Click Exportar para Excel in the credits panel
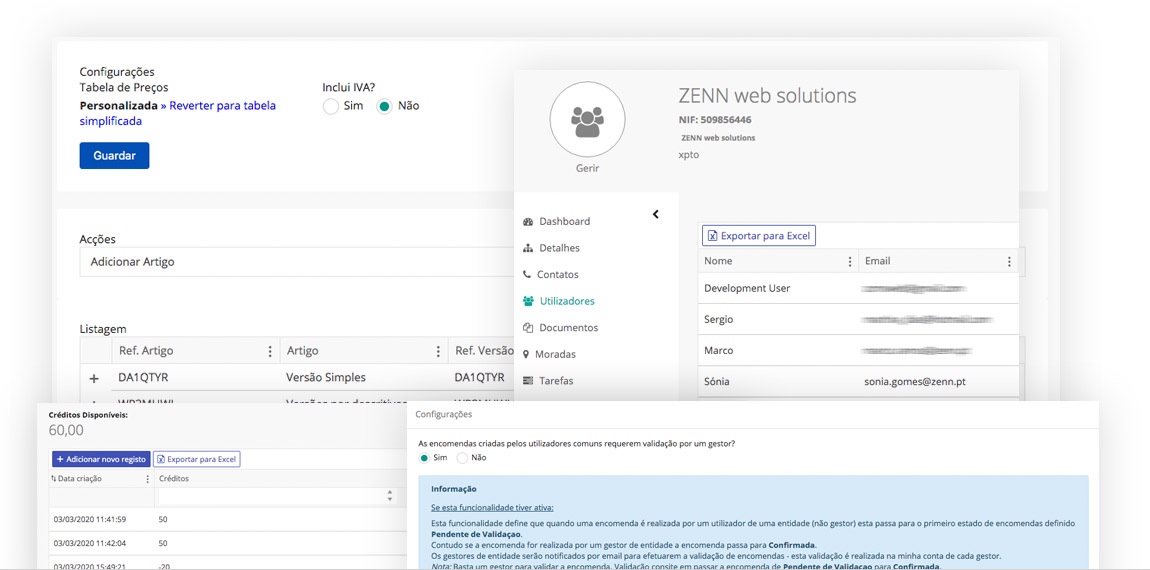1150x570 pixels. pyautogui.click(x=197, y=459)
